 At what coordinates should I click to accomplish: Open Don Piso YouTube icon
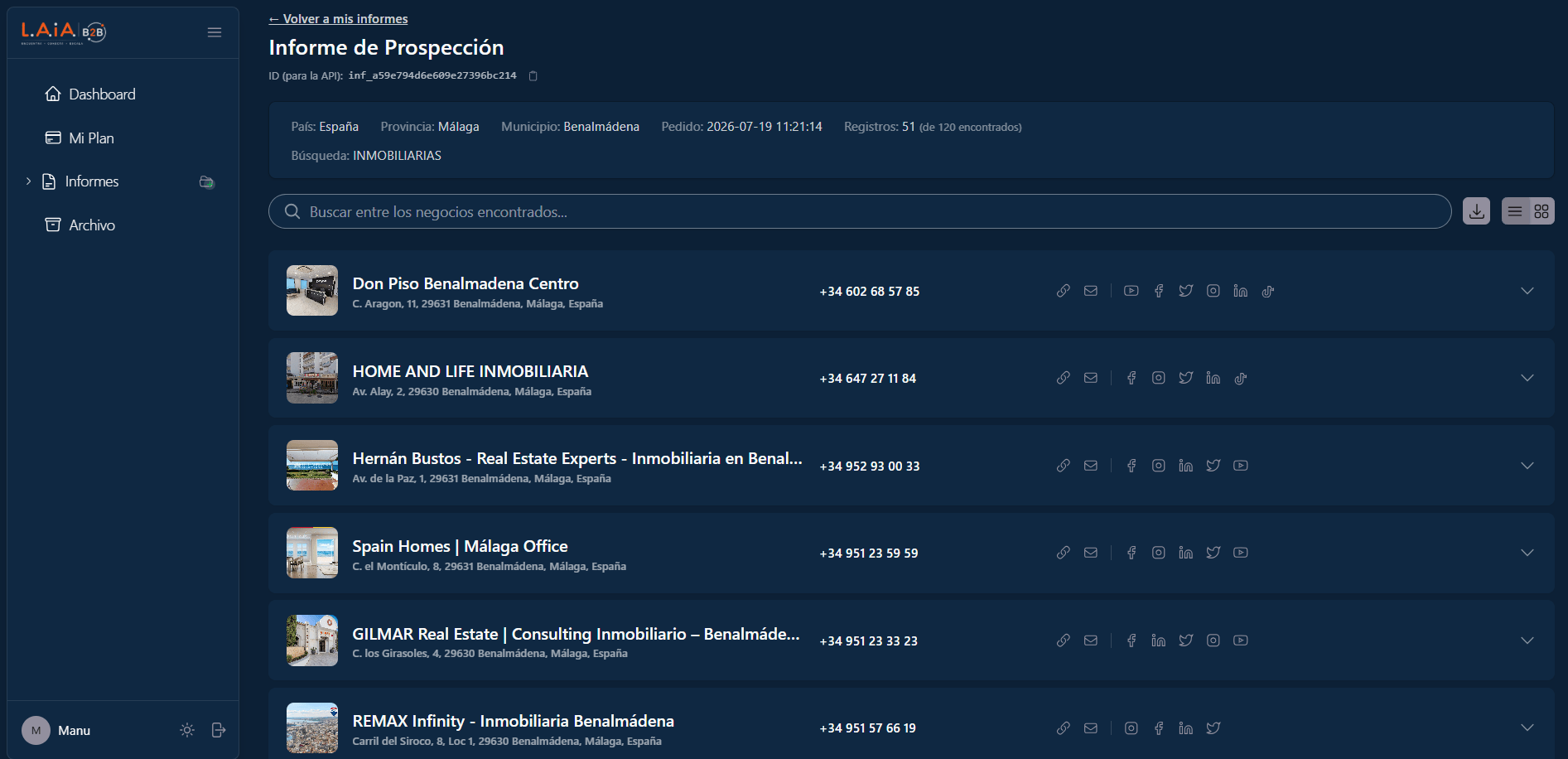[1131, 291]
